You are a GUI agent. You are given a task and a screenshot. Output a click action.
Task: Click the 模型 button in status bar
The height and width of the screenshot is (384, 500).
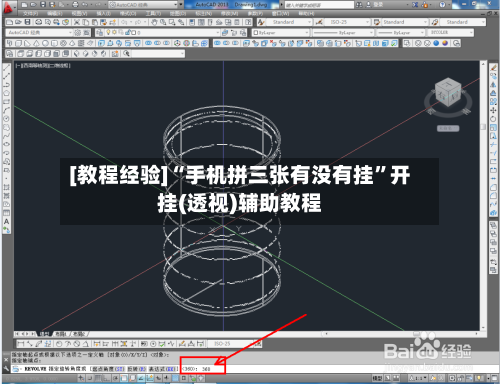point(377,378)
